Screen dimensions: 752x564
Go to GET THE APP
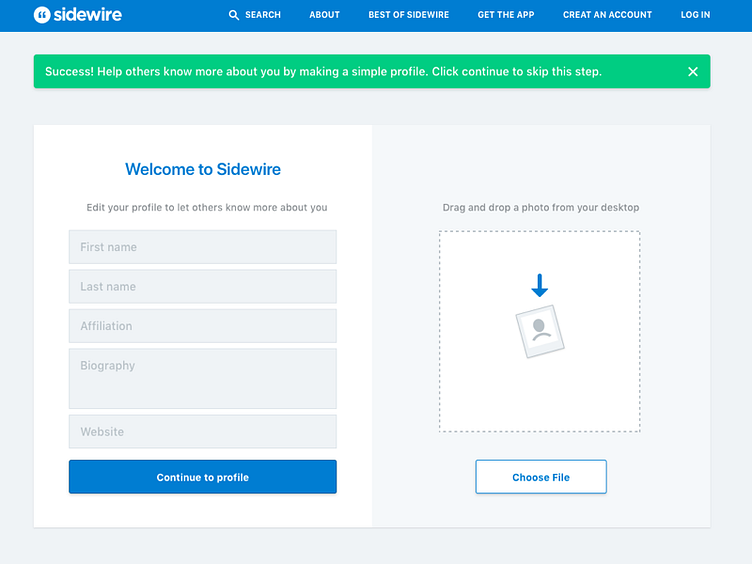click(x=505, y=15)
